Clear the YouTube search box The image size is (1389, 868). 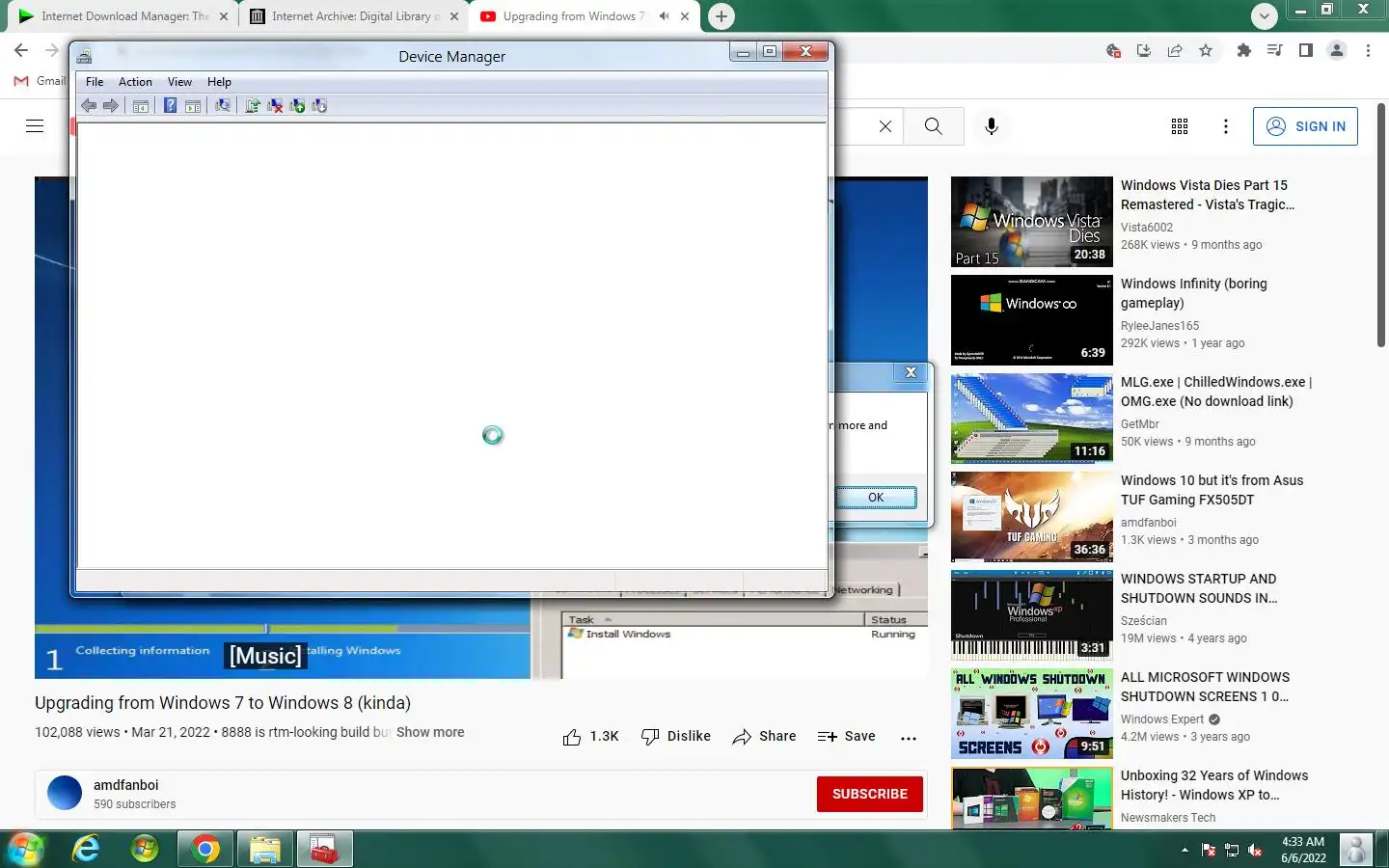pos(885,126)
